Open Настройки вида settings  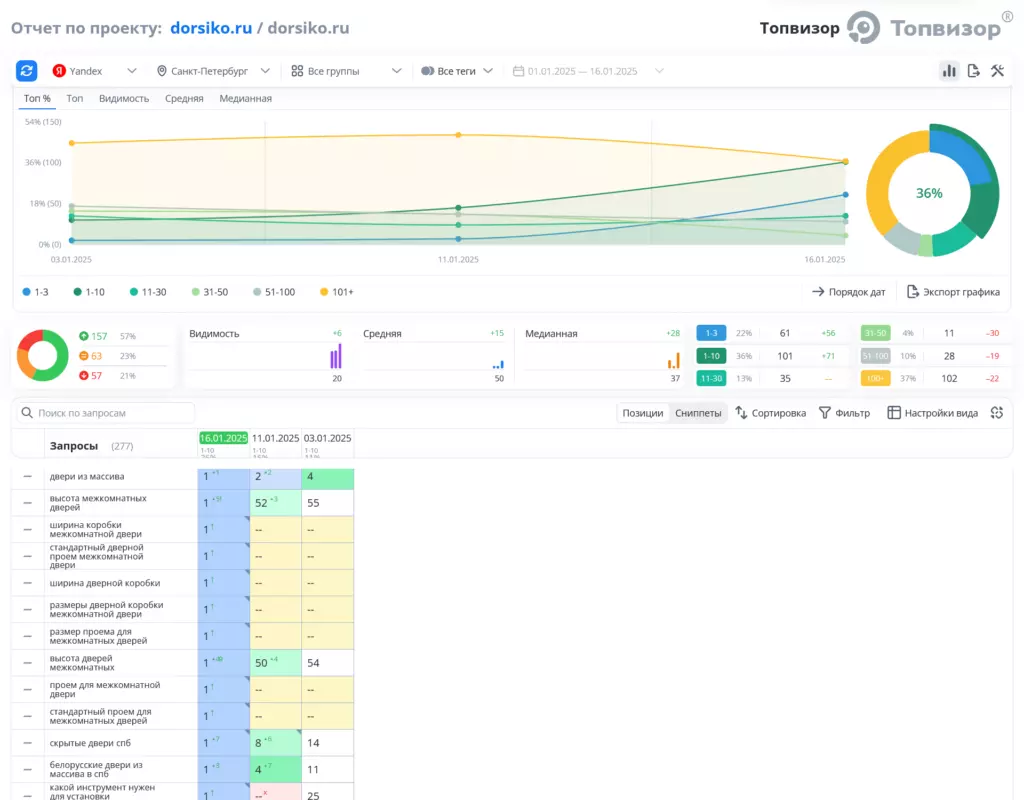tap(933, 413)
